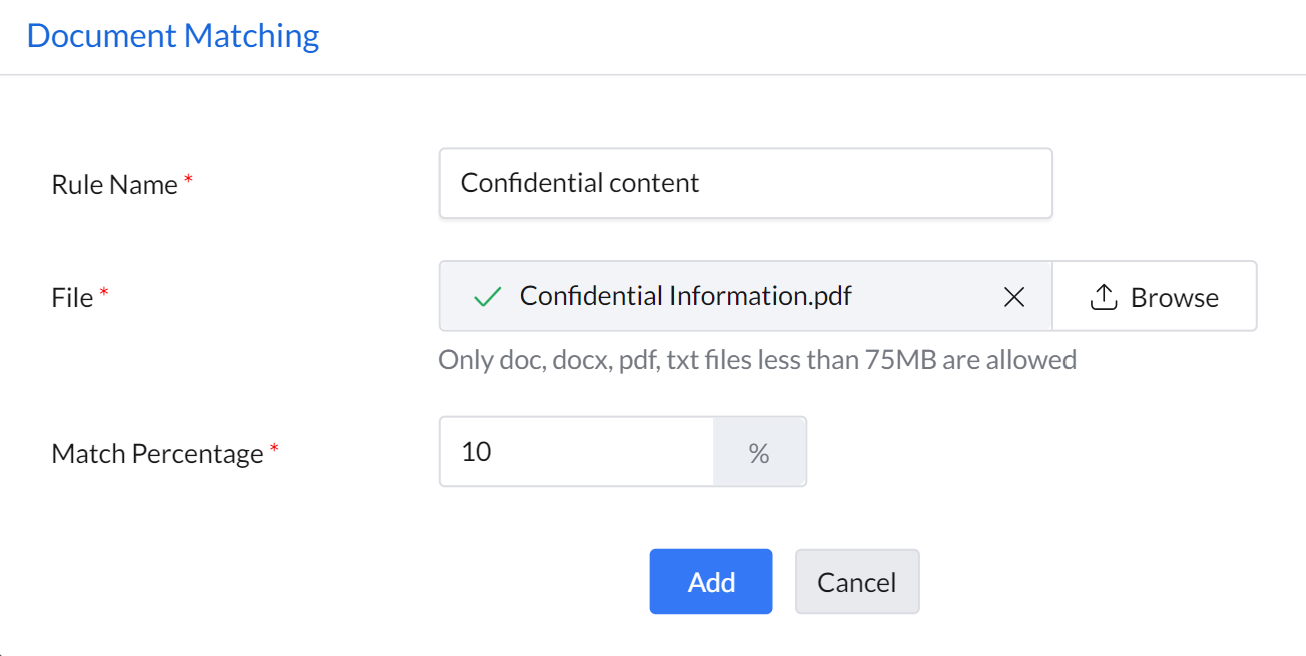Click the File field label

click(x=72, y=298)
